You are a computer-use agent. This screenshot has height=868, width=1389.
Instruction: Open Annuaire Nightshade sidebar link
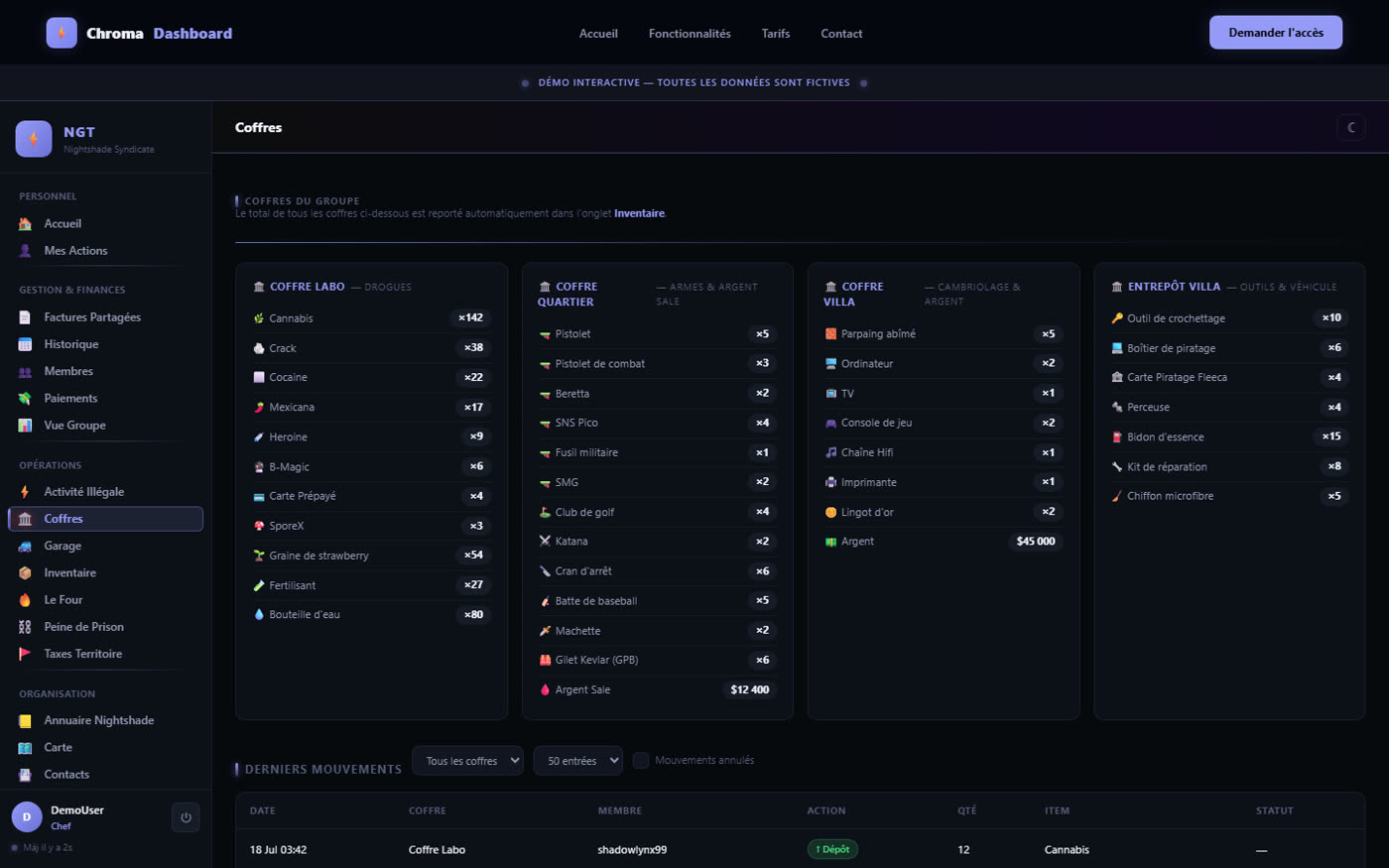(105, 720)
